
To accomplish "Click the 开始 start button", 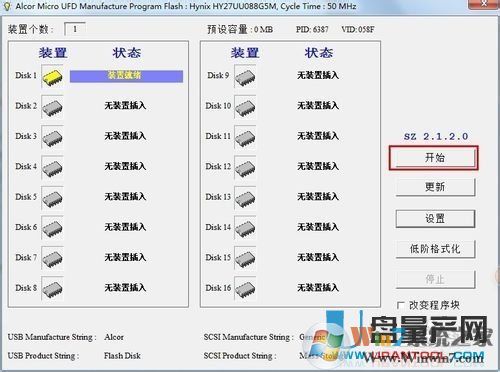I will [x=435, y=158].
